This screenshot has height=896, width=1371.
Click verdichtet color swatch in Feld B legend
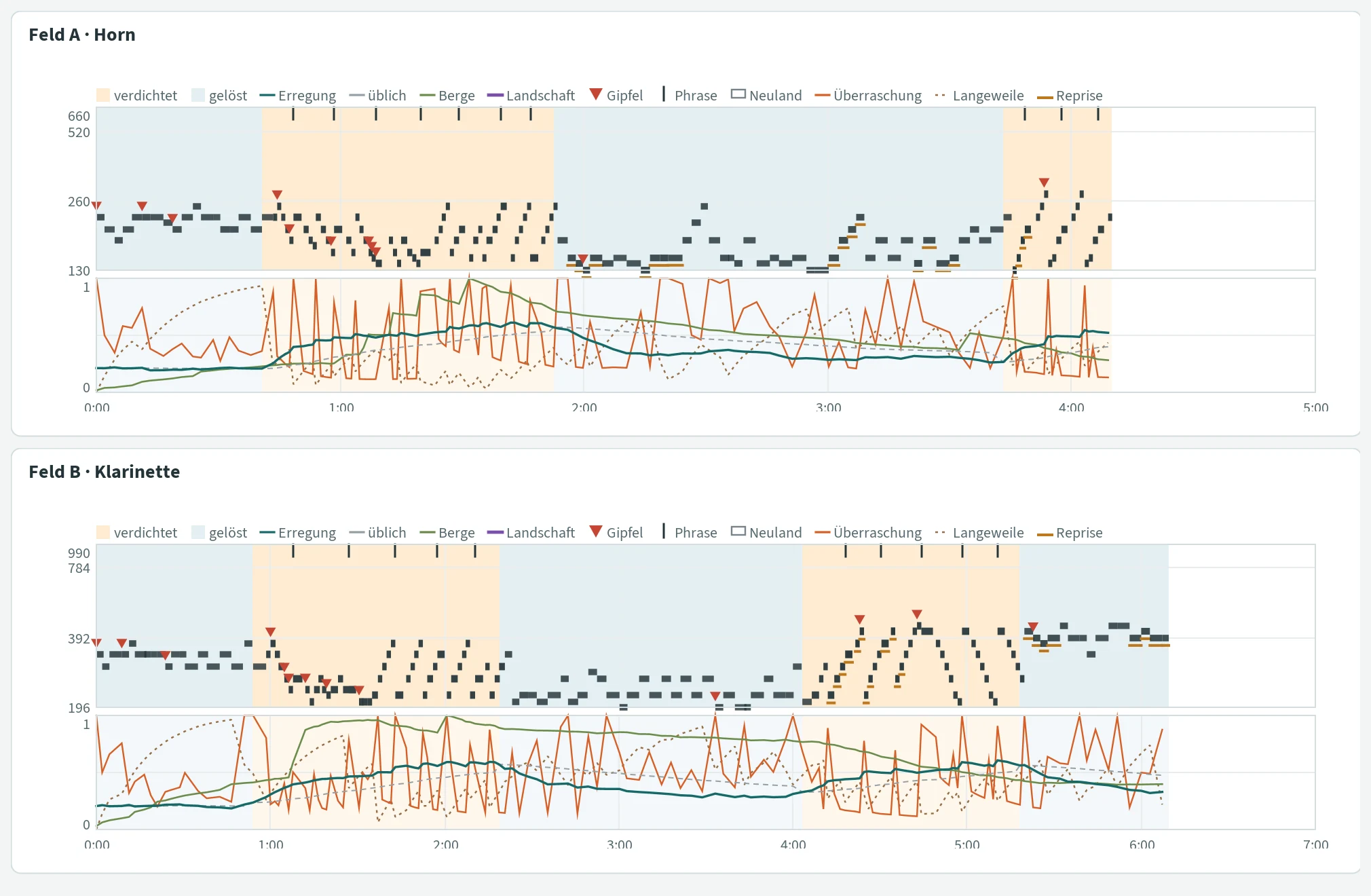(x=103, y=532)
